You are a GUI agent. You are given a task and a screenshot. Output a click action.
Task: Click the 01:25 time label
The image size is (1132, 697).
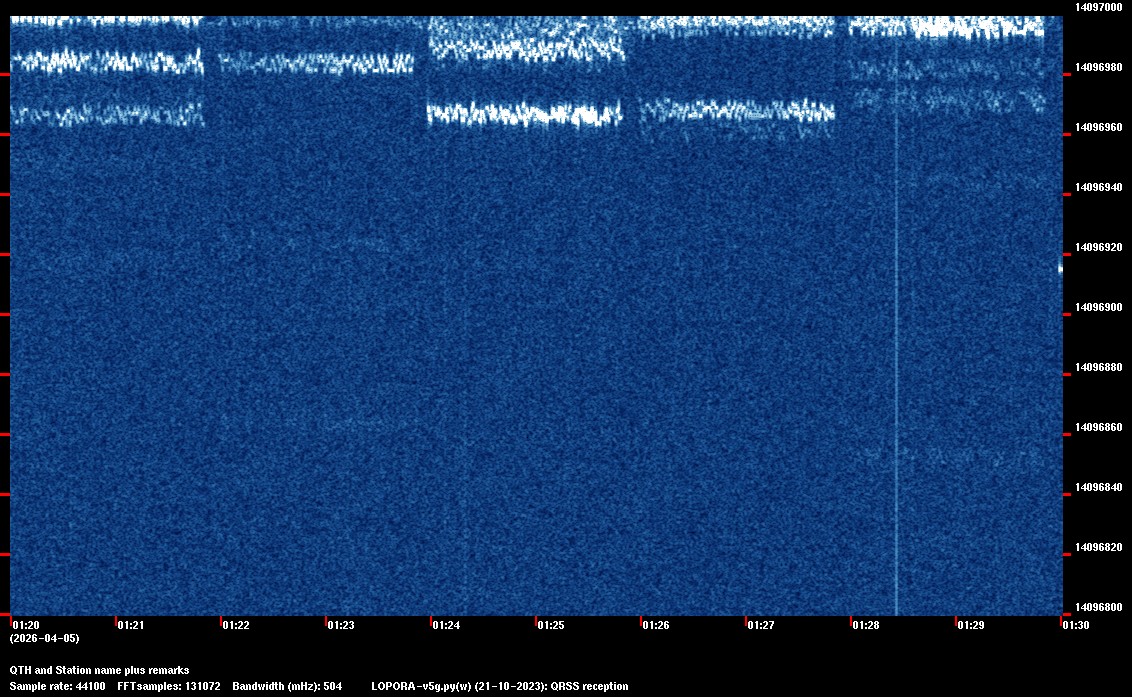pos(551,625)
